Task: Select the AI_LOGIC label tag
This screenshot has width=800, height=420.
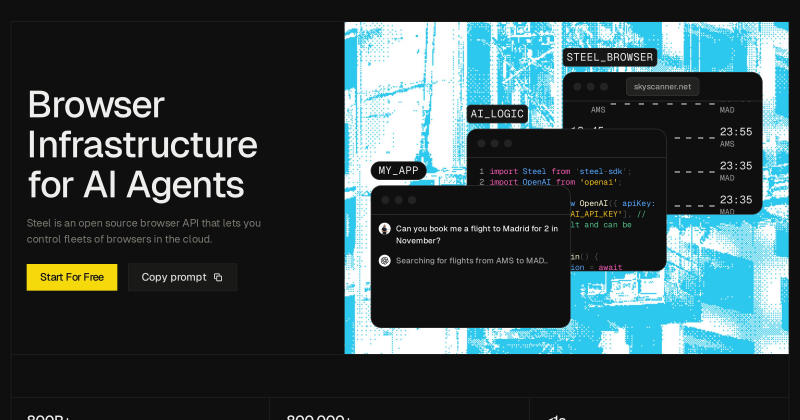Action: coord(497,114)
